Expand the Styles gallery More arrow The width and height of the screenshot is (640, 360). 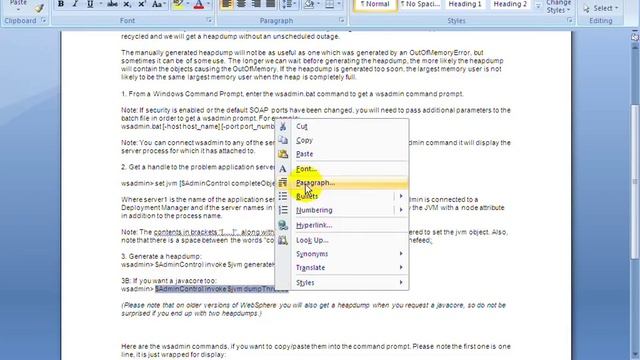[538, 7]
